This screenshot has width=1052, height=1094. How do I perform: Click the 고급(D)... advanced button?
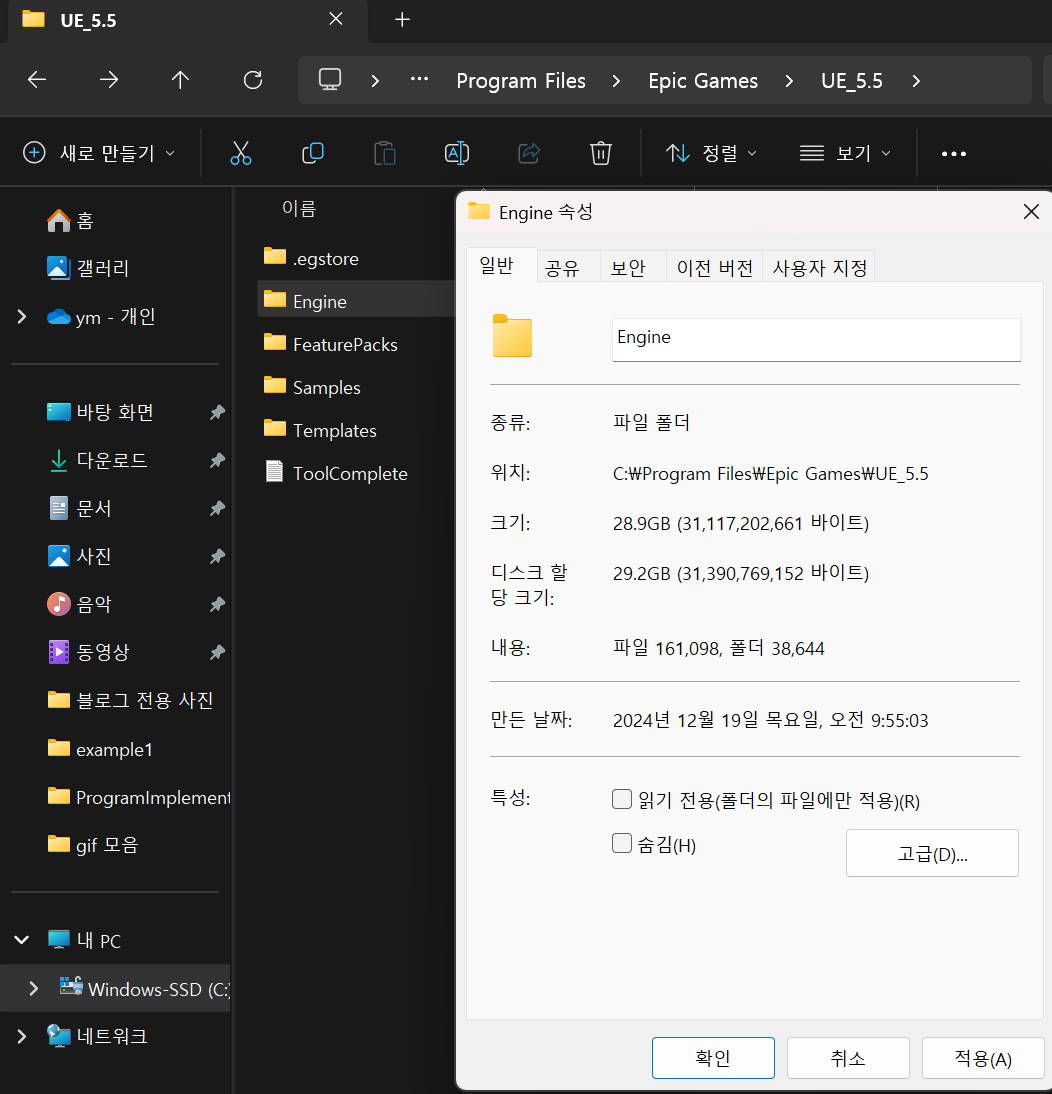point(932,854)
